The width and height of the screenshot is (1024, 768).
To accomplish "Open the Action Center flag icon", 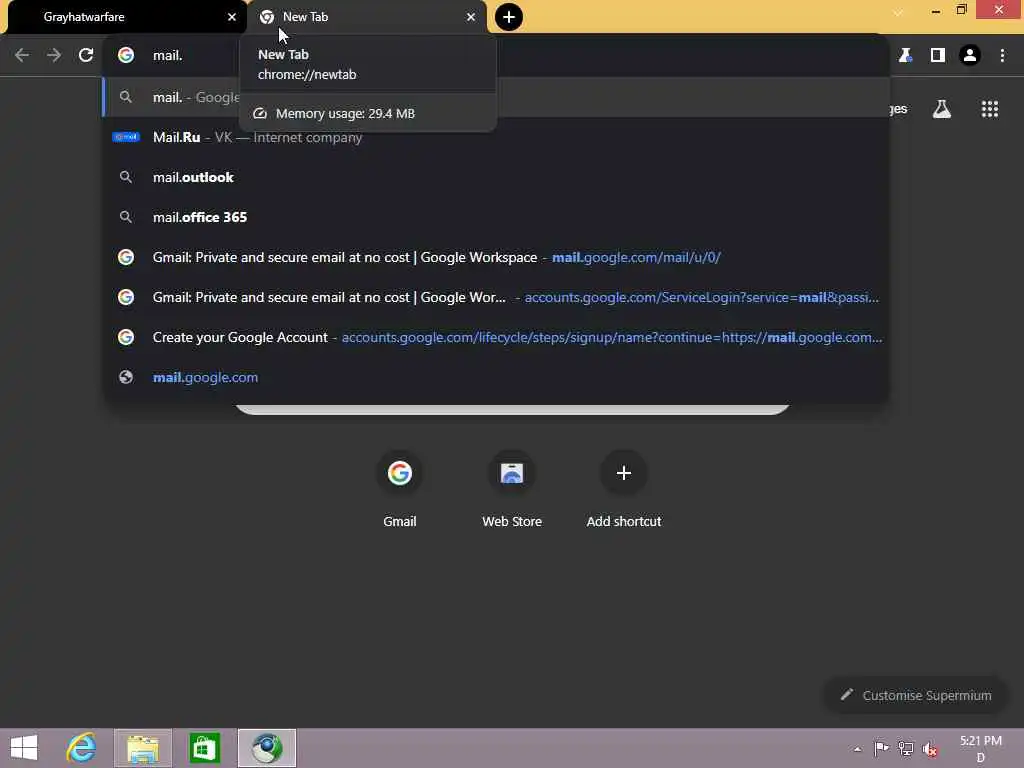I will [x=881, y=748].
